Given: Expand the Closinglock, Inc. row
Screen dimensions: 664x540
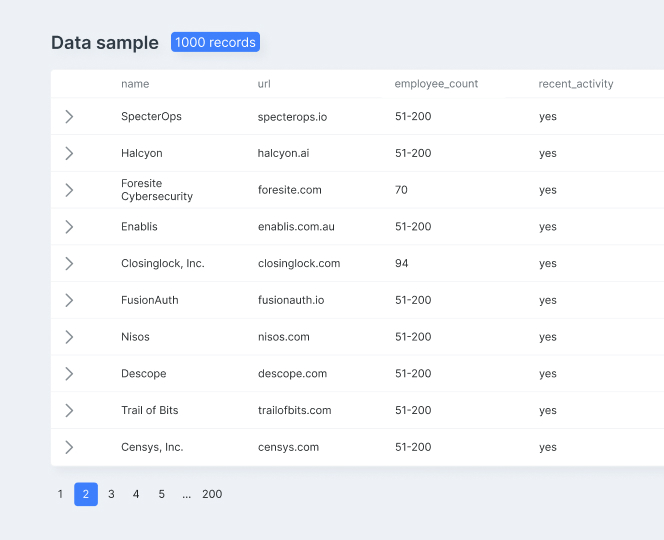Looking at the screenshot, I should 69,263.
